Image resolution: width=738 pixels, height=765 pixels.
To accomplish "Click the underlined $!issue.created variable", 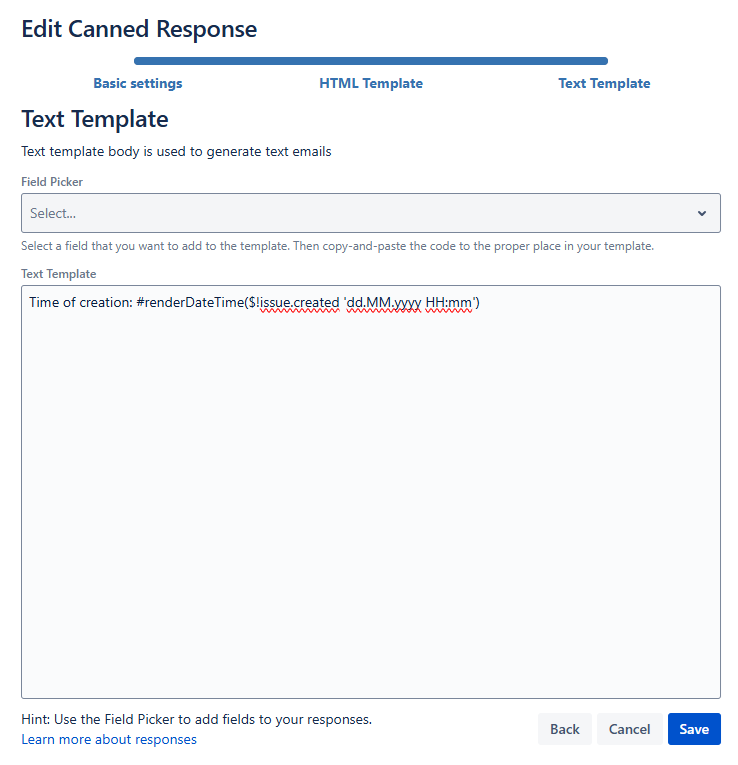I will point(298,302).
